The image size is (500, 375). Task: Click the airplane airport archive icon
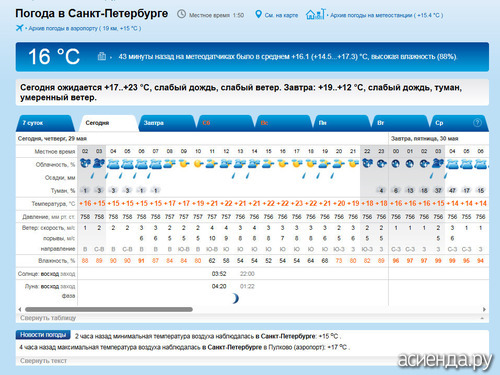pyautogui.click(x=20, y=28)
